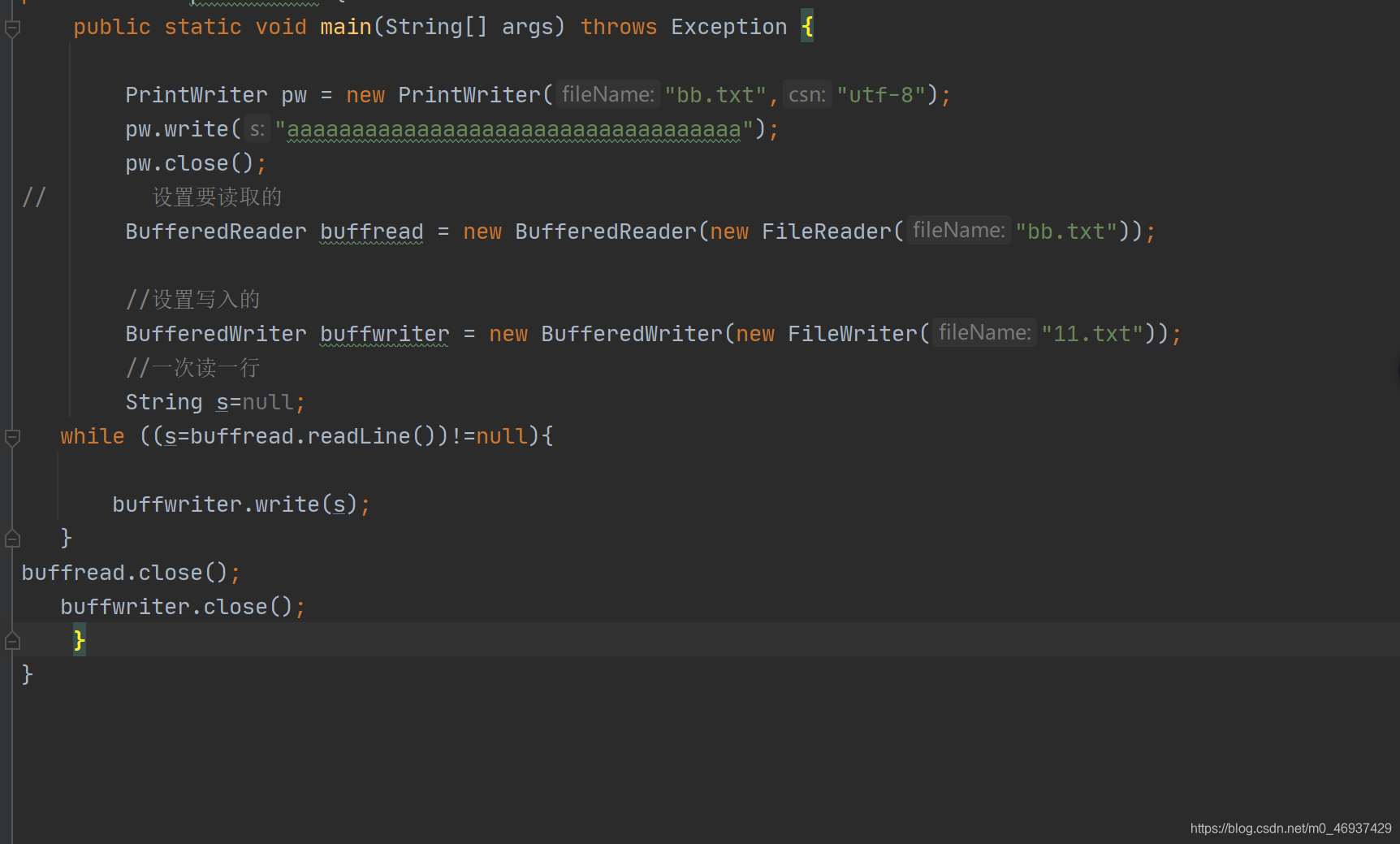Click 'String[] args' parameter
Screen dimensions: 1400x844
tap(469, 27)
